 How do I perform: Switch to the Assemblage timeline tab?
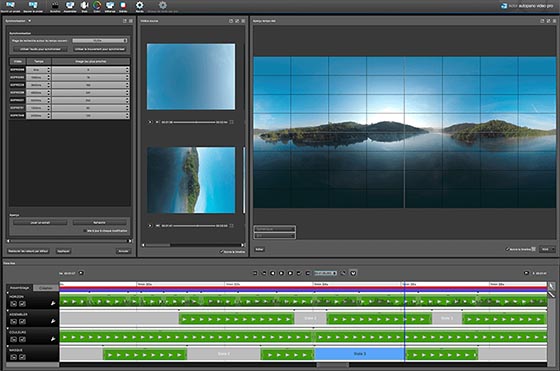click(20, 288)
